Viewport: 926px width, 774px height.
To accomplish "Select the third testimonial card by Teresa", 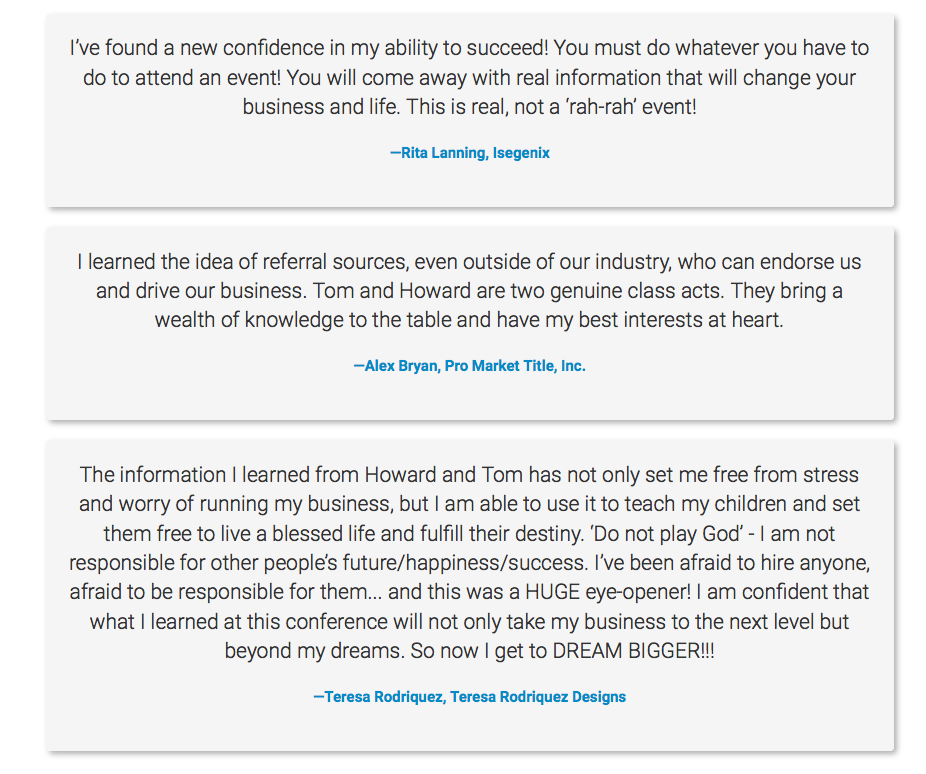I will [469, 595].
